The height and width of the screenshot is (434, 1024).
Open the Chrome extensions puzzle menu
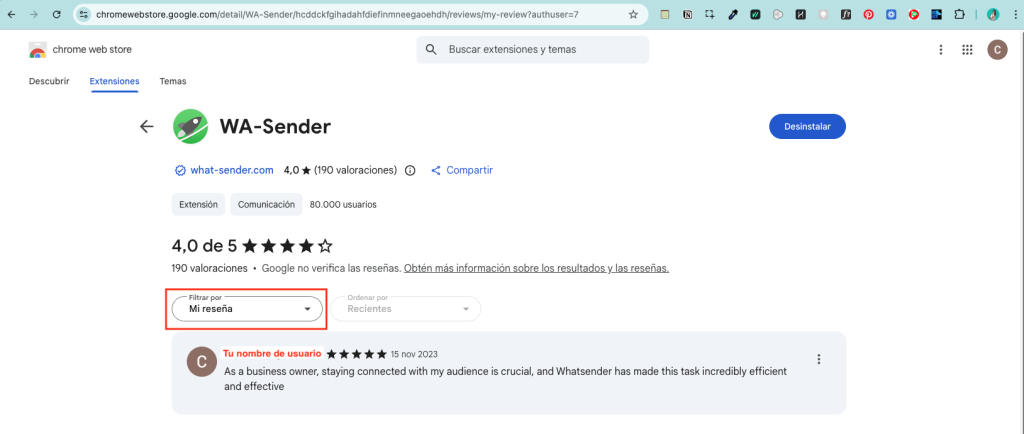tap(961, 15)
